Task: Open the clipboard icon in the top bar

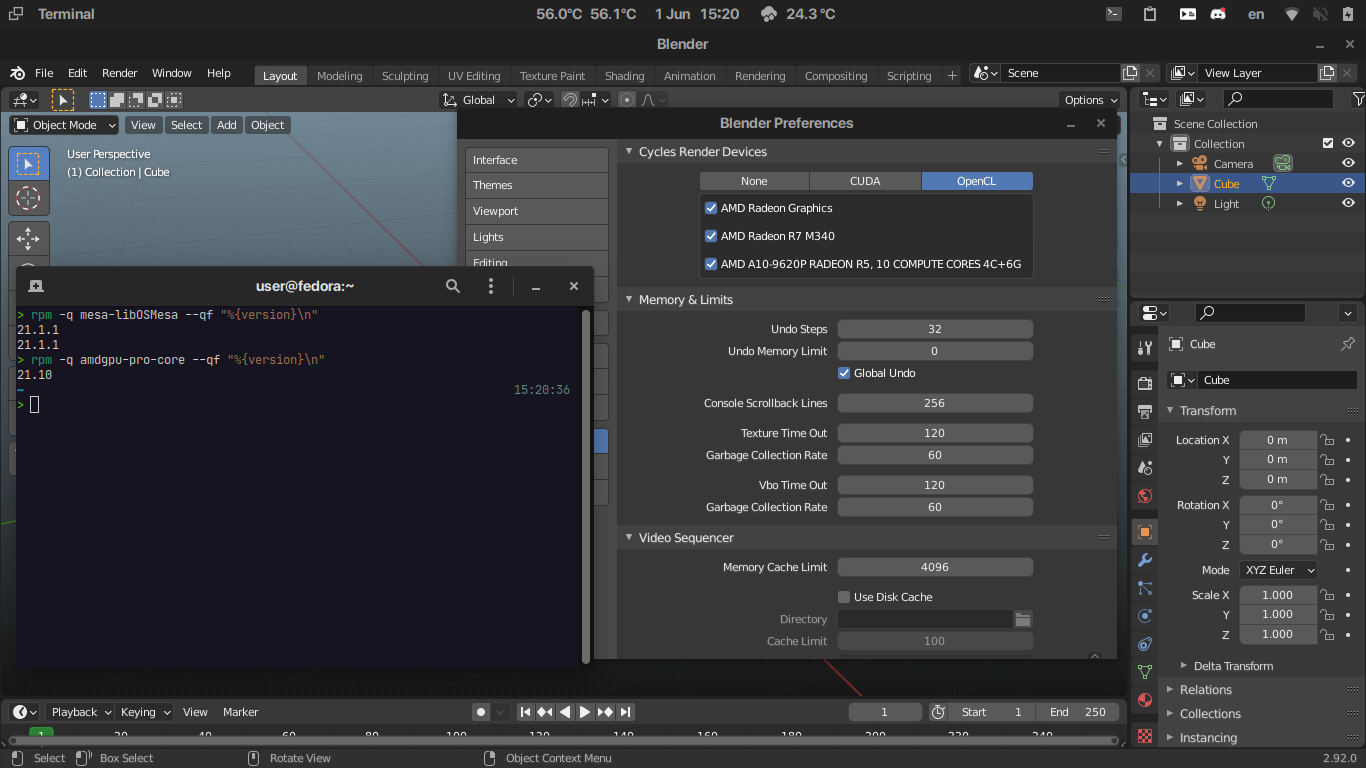Action: pos(1150,14)
